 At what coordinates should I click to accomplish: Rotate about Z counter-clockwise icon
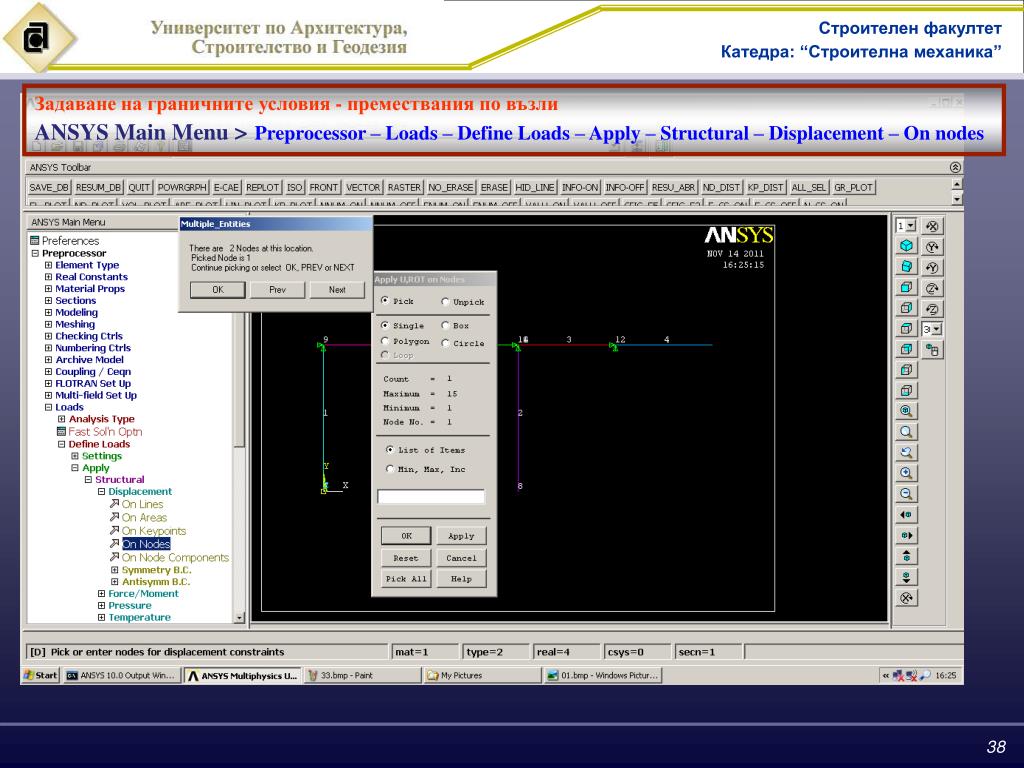[933, 309]
